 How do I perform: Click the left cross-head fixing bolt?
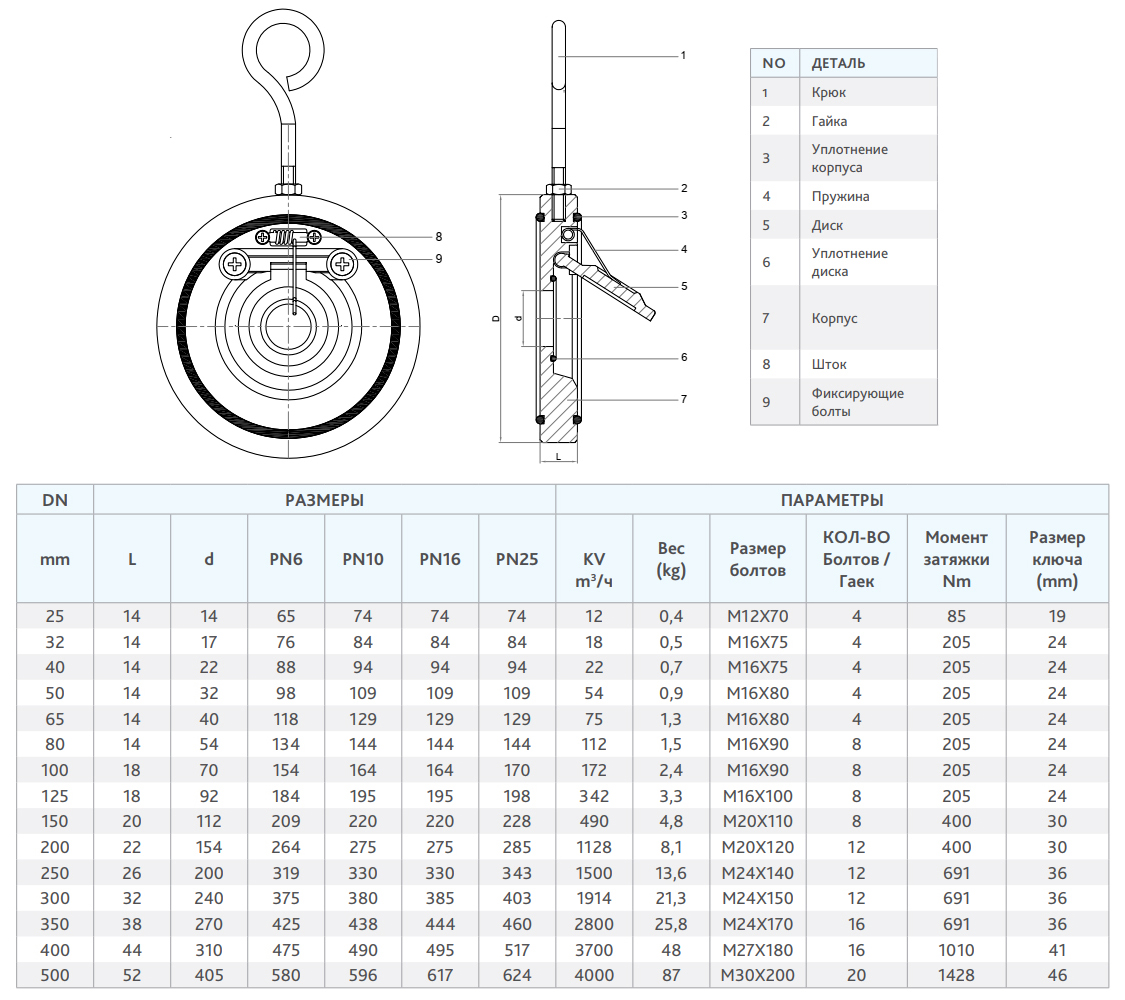[235, 264]
